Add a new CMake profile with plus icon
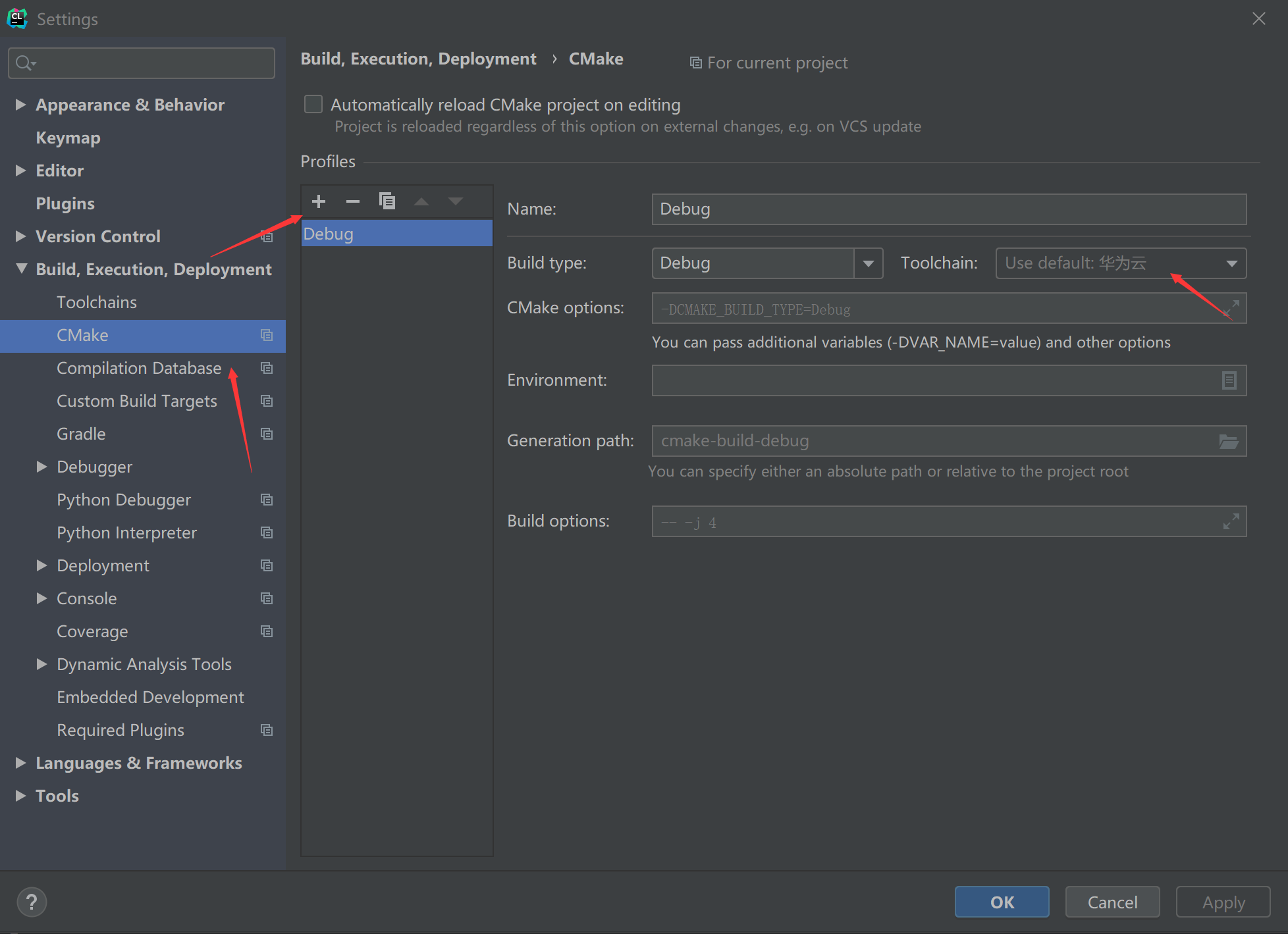This screenshot has height=934, width=1288. click(x=319, y=201)
